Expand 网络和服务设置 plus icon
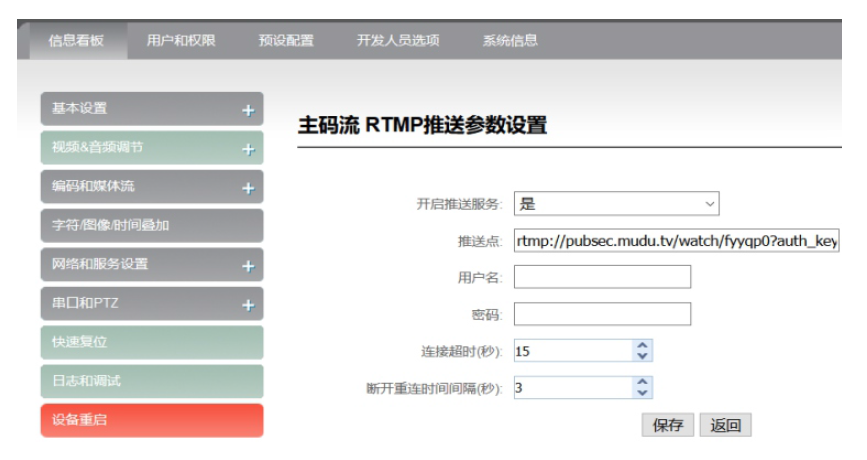Image resolution: width=867 pixels, height=460 pixels. pyautogui.click(x=248, y=266)
